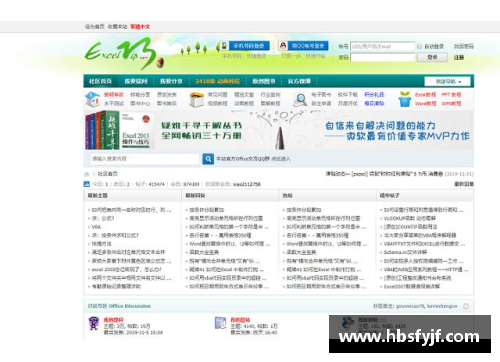500x362 pixels.
Task: Click the QQ penguin login icon
Action: pos(283,46)
